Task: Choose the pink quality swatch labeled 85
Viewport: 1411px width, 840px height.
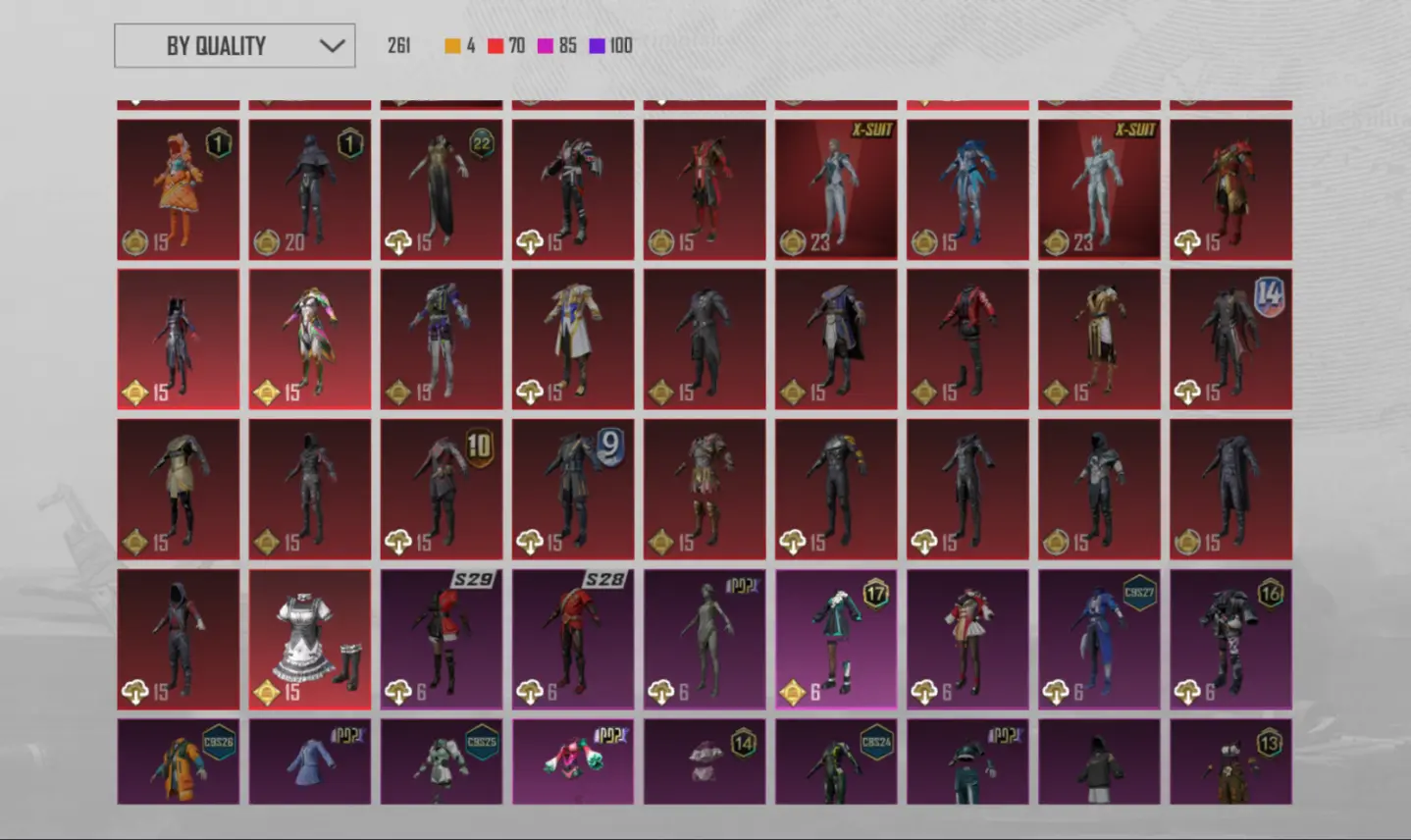Action: coord(546,46)
